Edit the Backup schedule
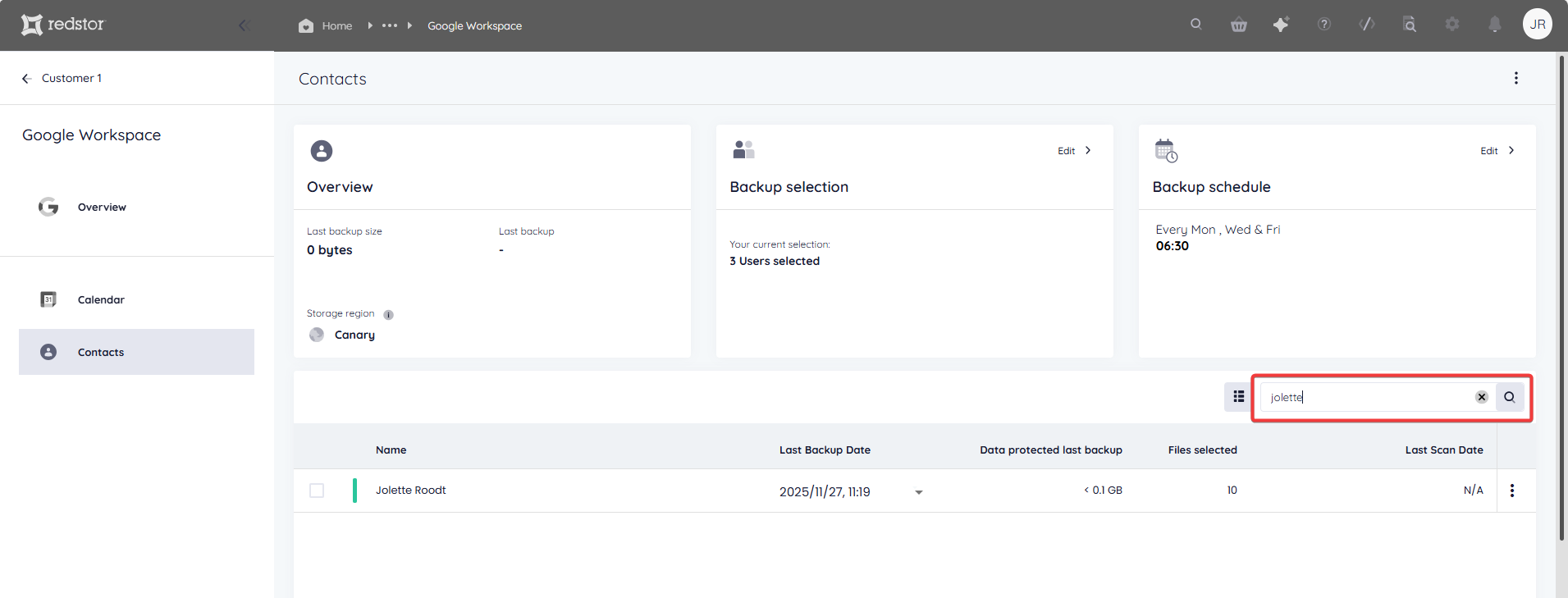Image resolution: width=1568 pixels, height=598 pixels. pos(1497,151)
